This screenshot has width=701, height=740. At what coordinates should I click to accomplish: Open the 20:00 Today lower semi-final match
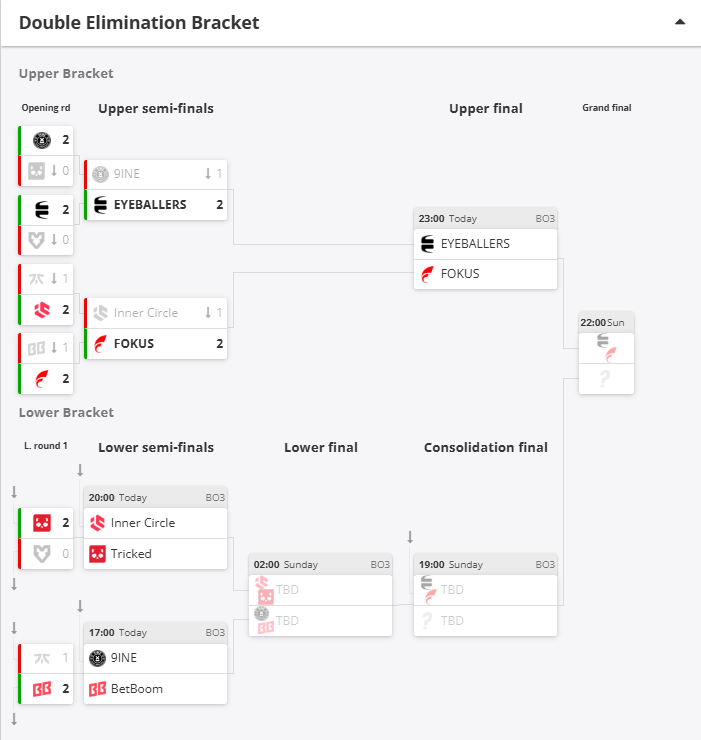[x=155, y=497]
